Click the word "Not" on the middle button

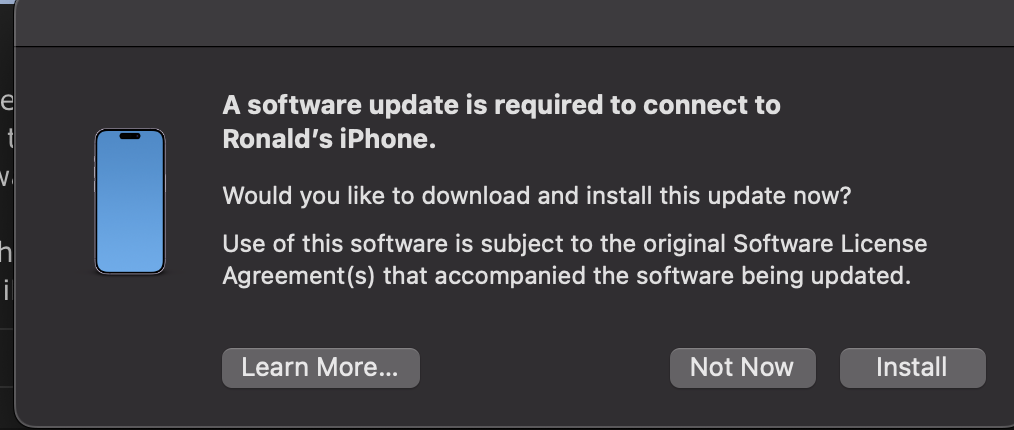pyautogui.click(x=712, y=367)
